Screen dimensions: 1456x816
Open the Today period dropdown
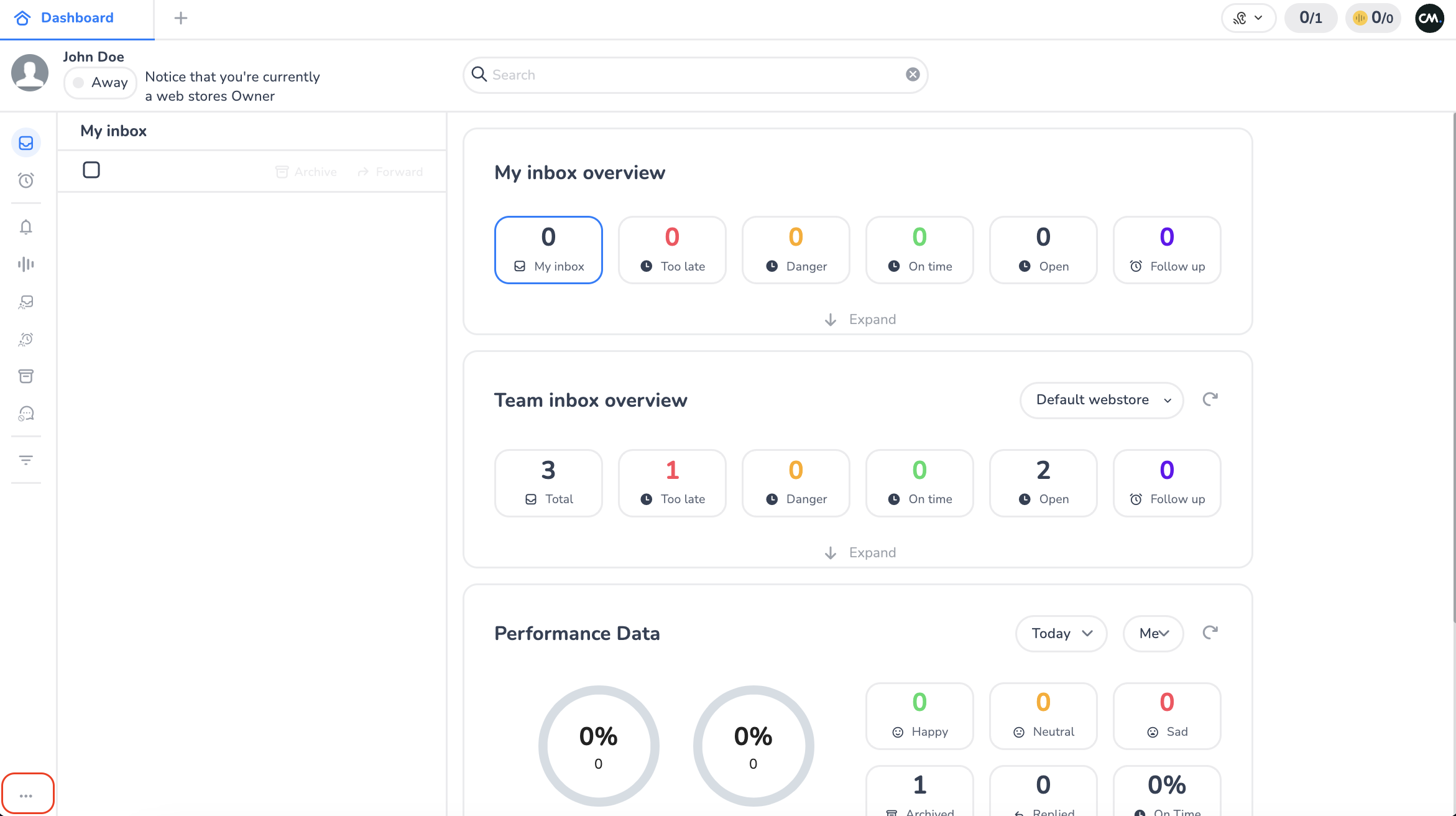point(1061,633)
